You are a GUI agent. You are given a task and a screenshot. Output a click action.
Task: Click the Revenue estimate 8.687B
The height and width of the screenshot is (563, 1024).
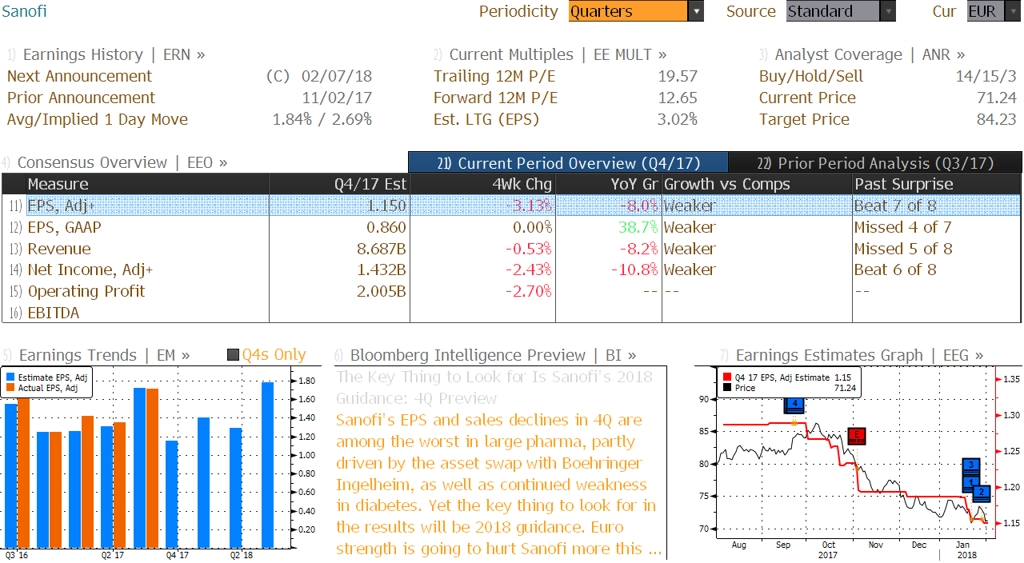pos(381,249)
